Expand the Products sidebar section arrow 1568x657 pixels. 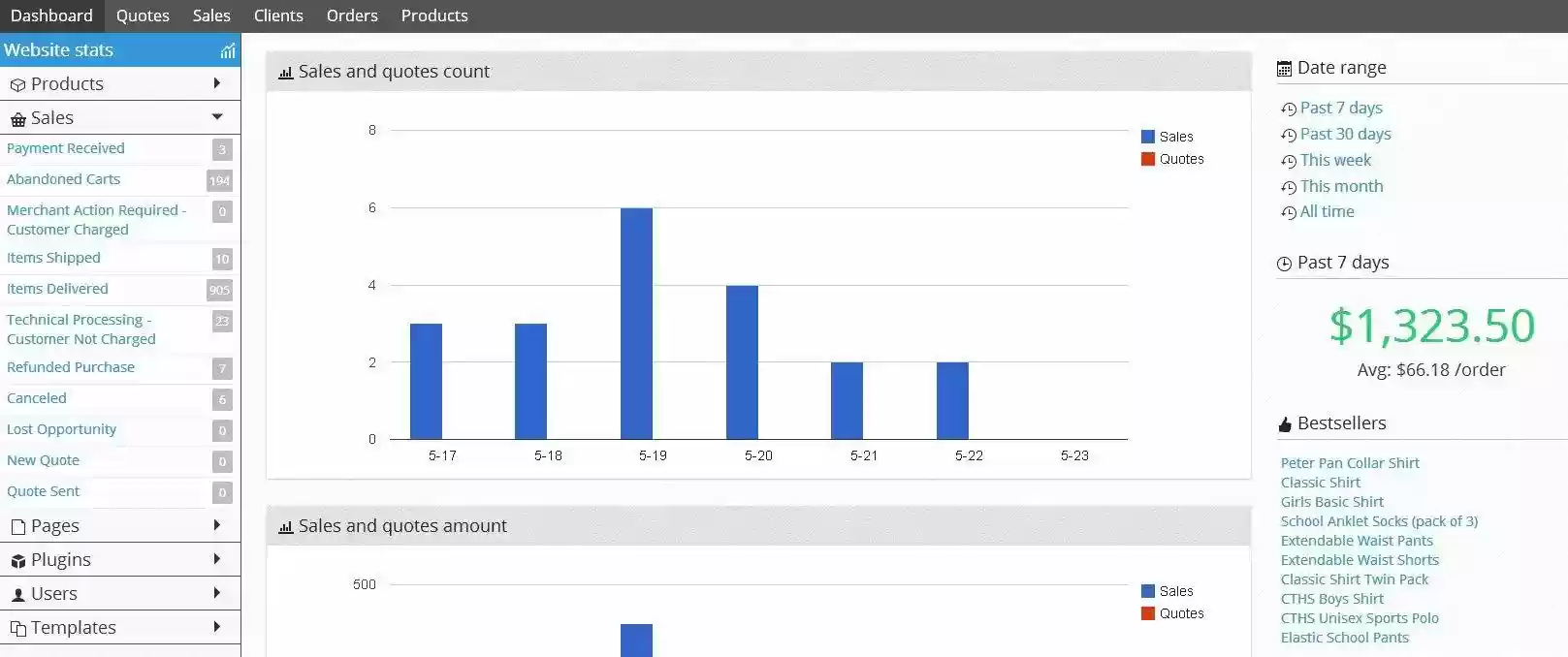click(217, 83)
